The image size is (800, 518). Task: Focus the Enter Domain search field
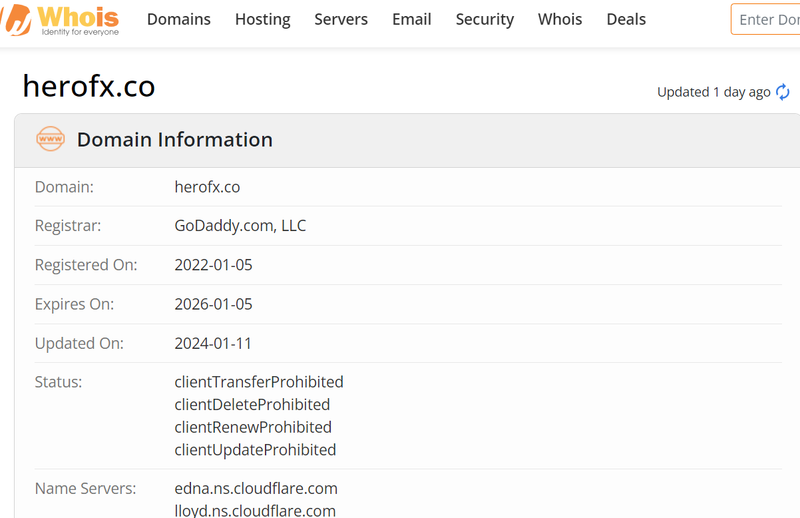pyautogui.click(x=766, y=19)
